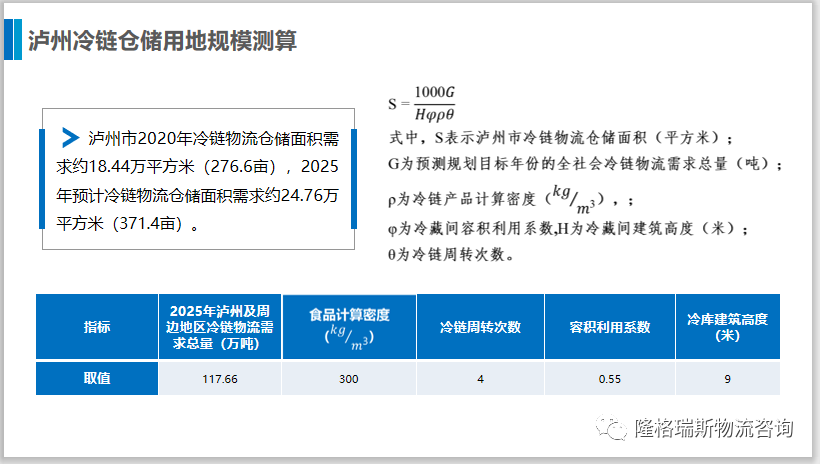Click table value 9
The height and width of the screenshot is (464, 820).
coord(727,378)
